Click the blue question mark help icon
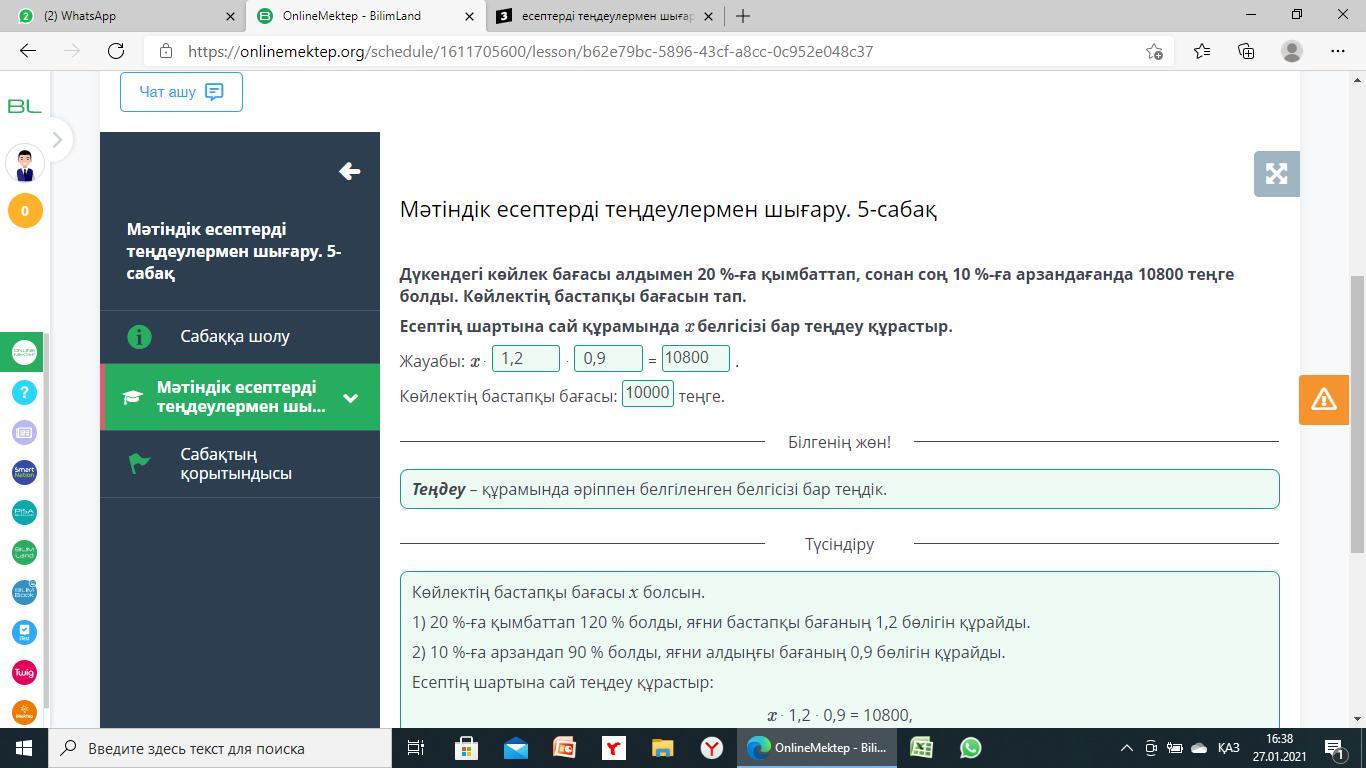 pos(24,392)
